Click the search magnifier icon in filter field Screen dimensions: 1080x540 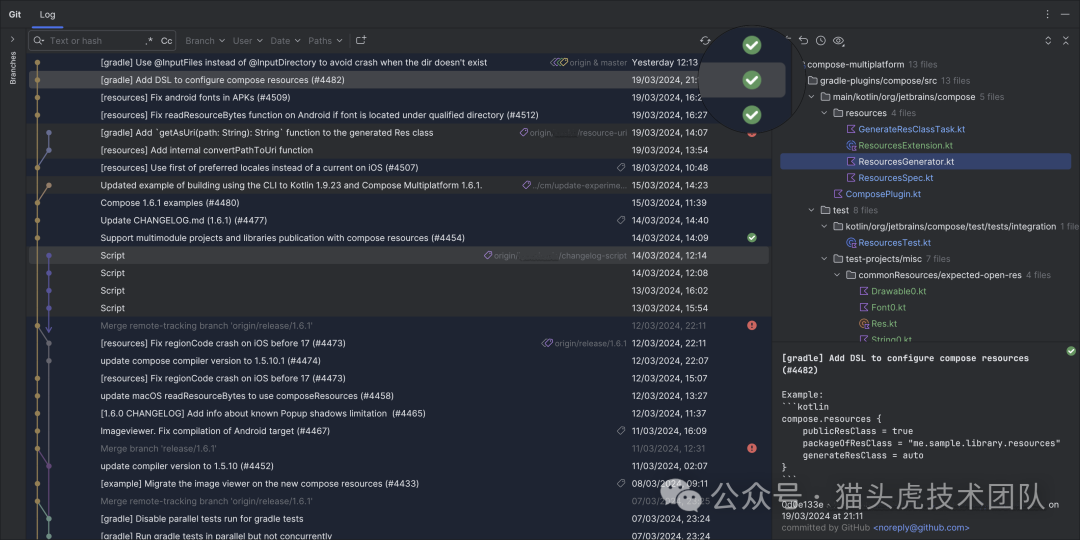39,41
